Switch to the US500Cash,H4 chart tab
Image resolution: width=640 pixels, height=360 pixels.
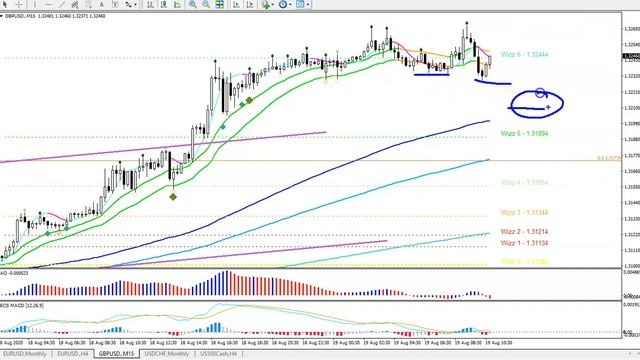[x=218, y=353]
